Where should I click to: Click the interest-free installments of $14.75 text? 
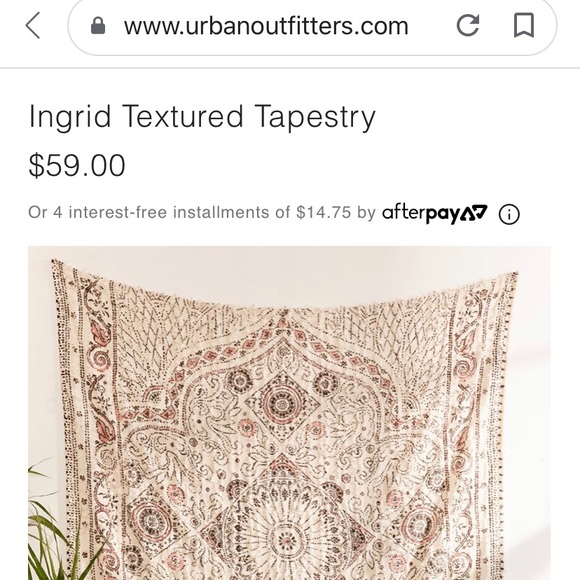coord(209,212)
